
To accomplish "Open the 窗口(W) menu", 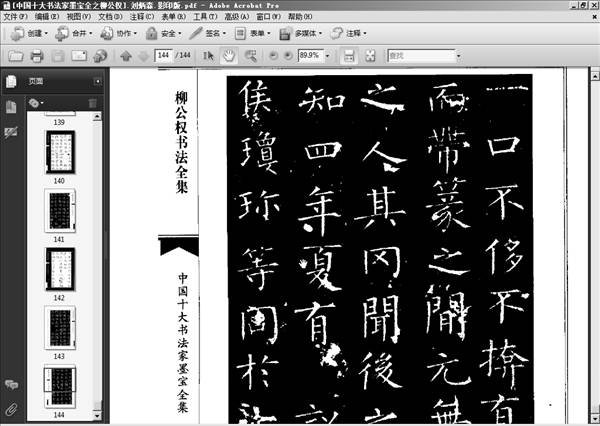I will coord(269,17).
